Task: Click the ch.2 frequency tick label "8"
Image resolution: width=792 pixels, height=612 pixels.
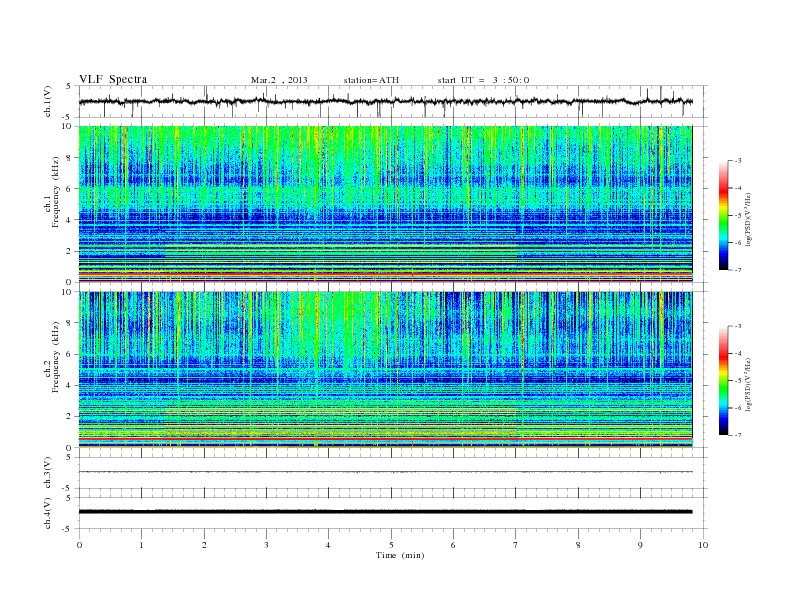Action: coord(70,323)
